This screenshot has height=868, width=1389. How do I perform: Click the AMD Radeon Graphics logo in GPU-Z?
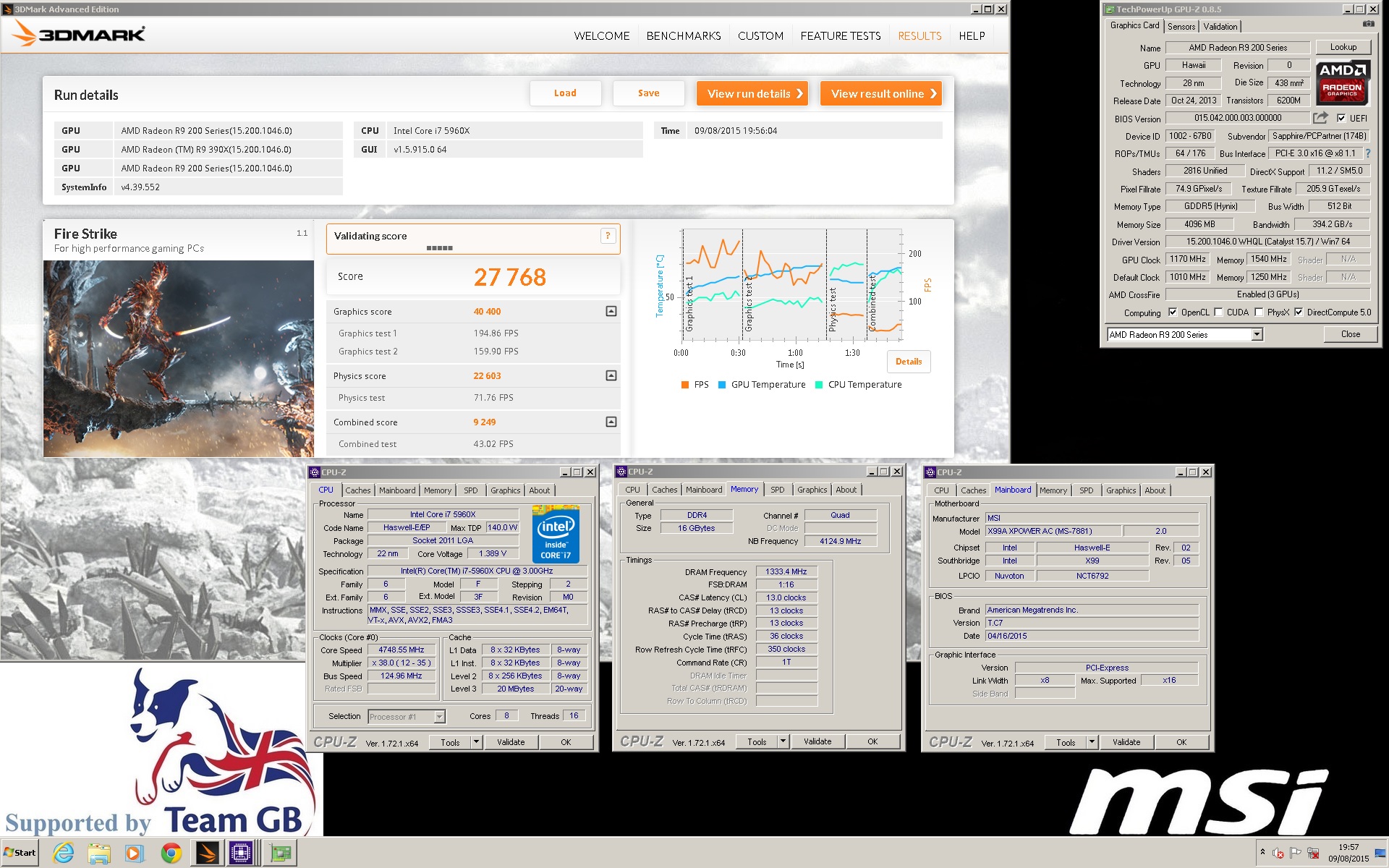(1343, 82)
